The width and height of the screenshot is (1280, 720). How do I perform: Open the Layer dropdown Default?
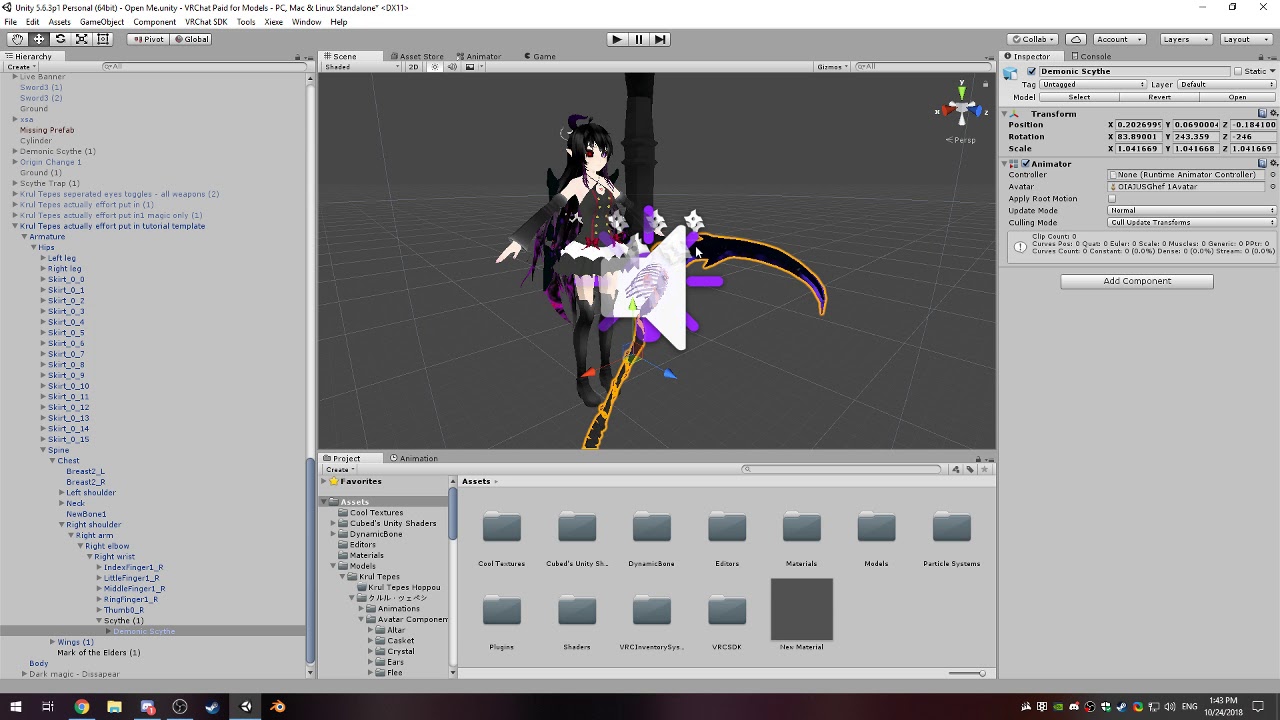point(1227,85)
